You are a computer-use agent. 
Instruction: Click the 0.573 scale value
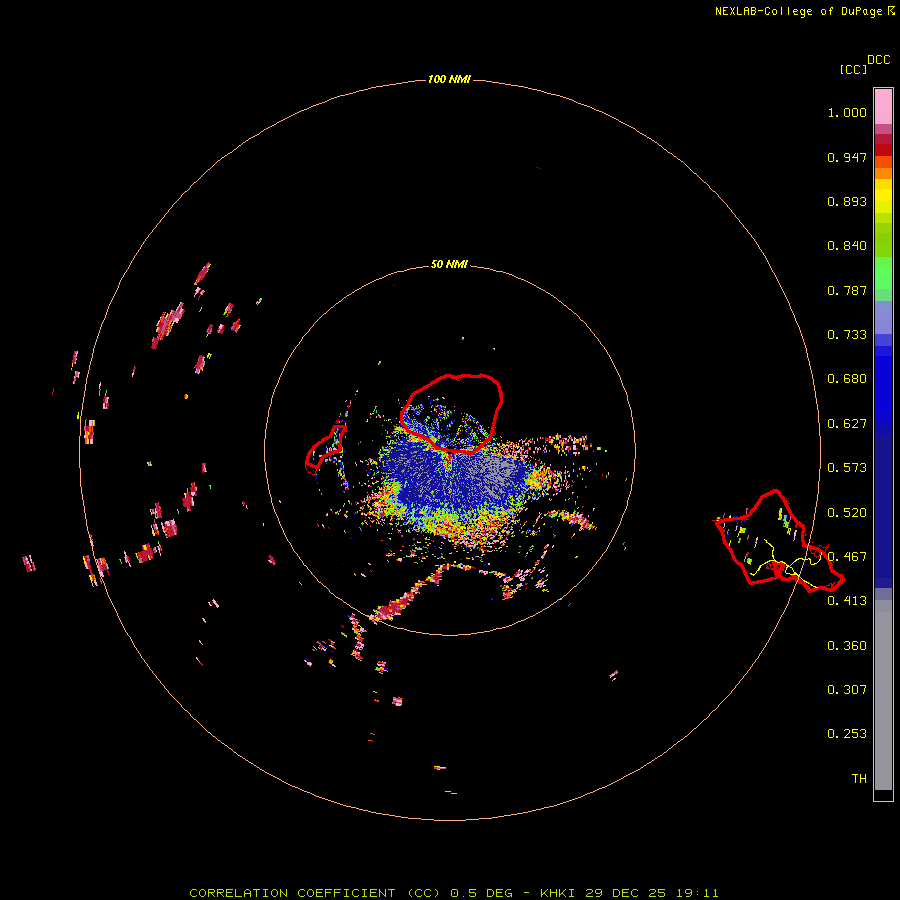point(847,468)
